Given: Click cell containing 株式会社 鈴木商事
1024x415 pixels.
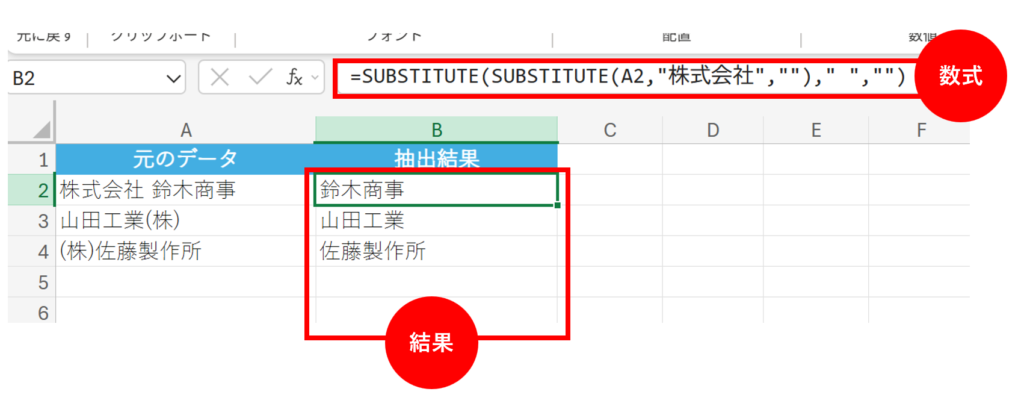Looking at the screenshot, I should pos(185,189).
